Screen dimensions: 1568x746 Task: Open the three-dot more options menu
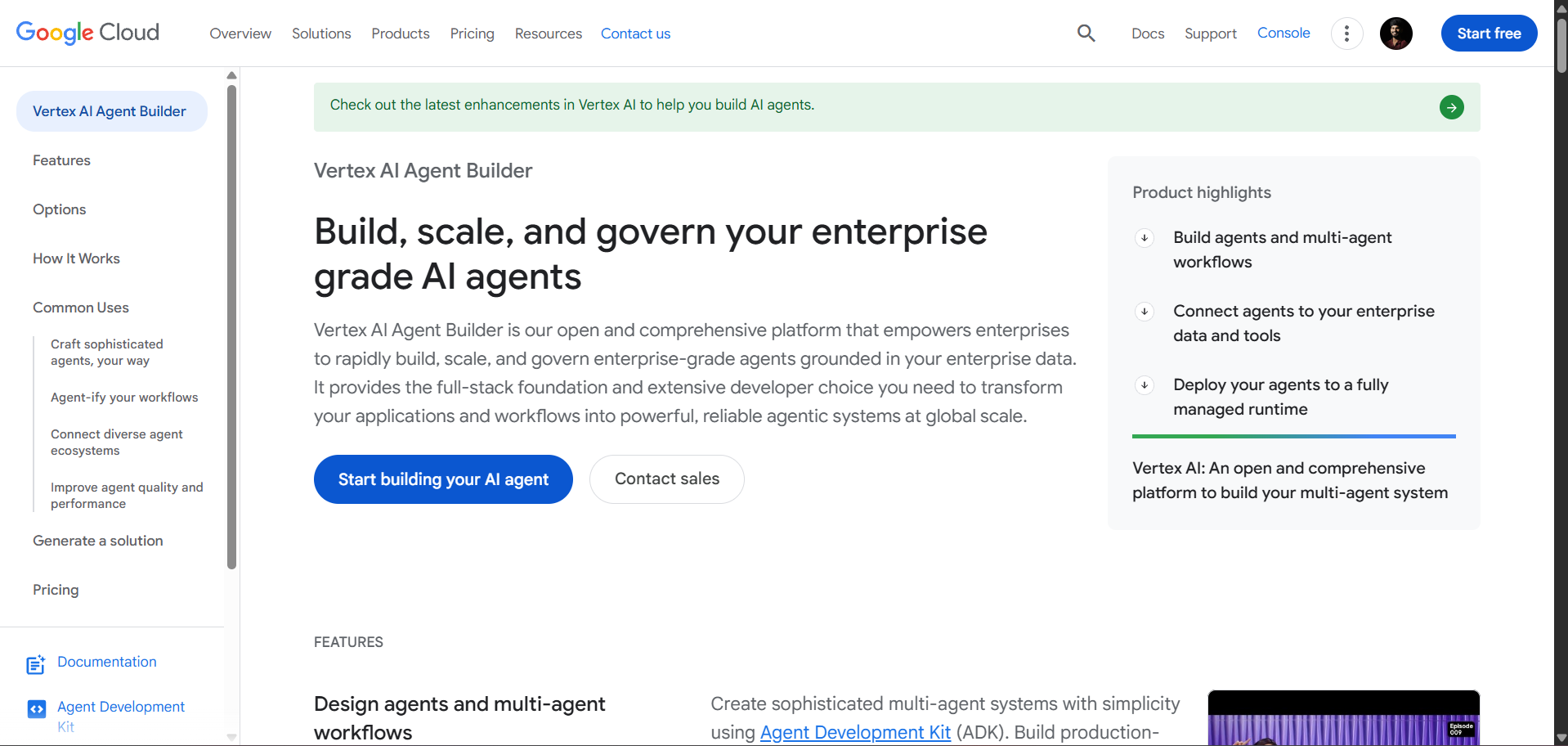click(1346, 34)
